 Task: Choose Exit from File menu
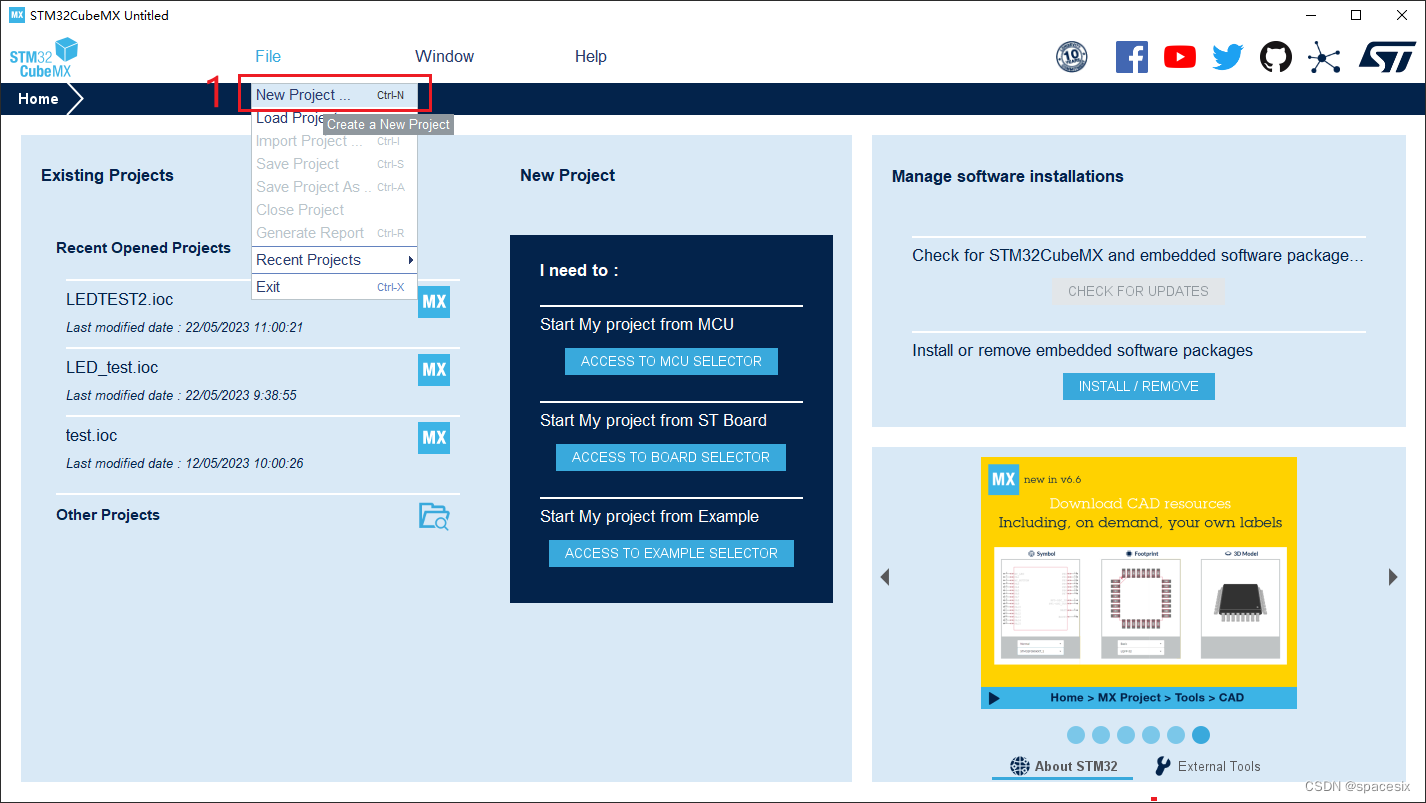[x=334, y=287]
